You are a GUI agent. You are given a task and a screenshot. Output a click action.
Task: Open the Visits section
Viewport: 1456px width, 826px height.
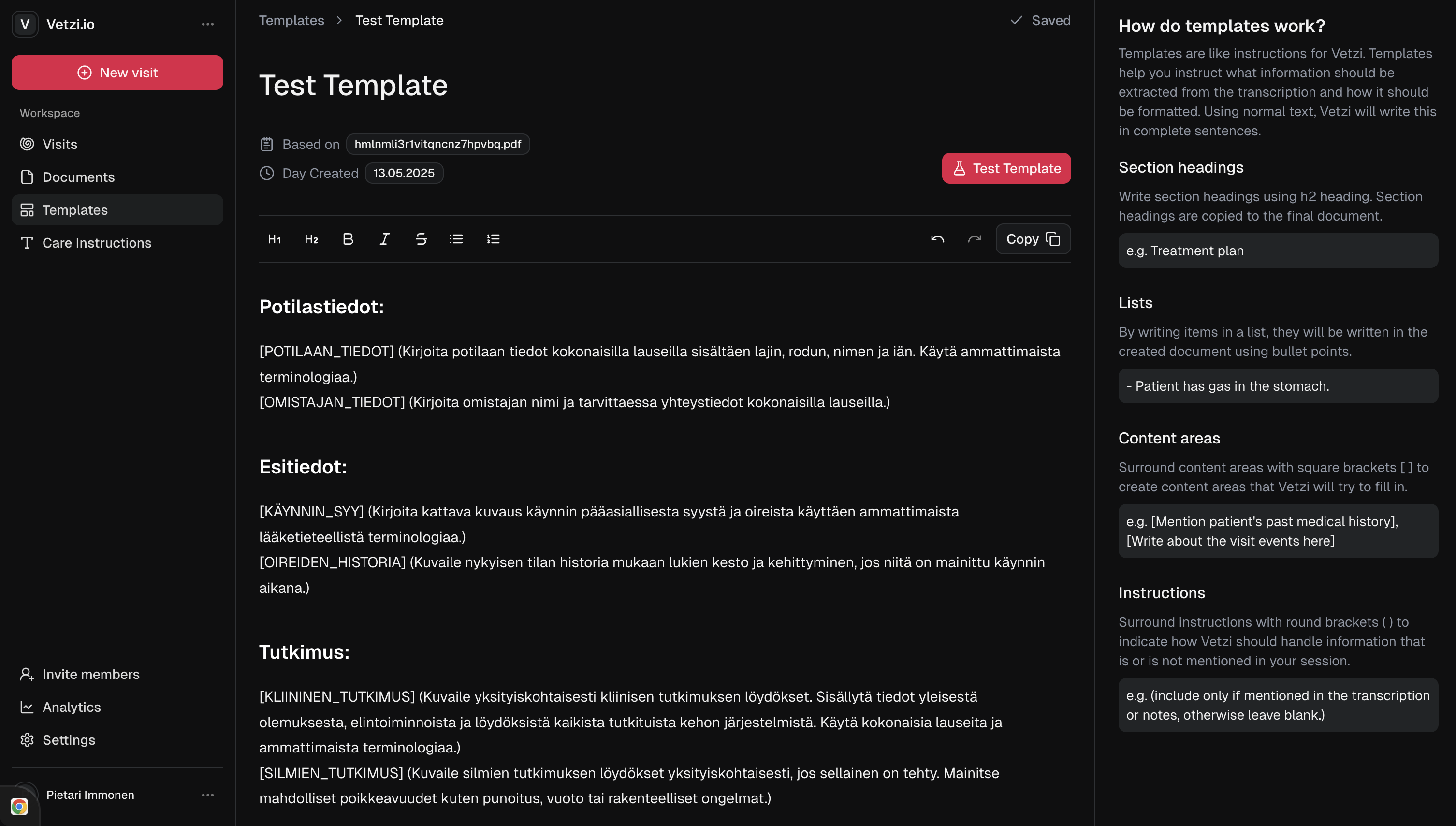[x=59, y=144]
